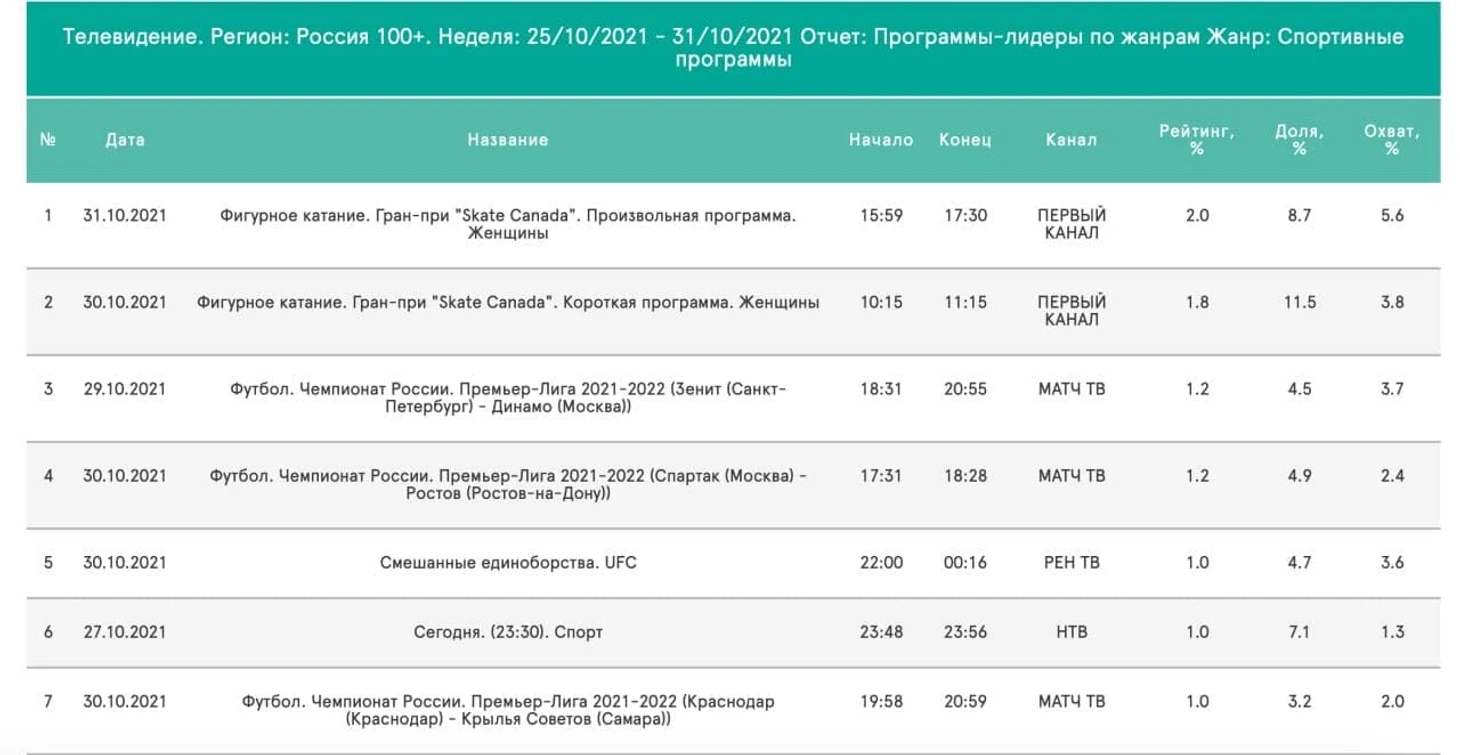
Task: Click the "НТВ" channel cell
Action: pyautogui.click(x=1071, y=632)
